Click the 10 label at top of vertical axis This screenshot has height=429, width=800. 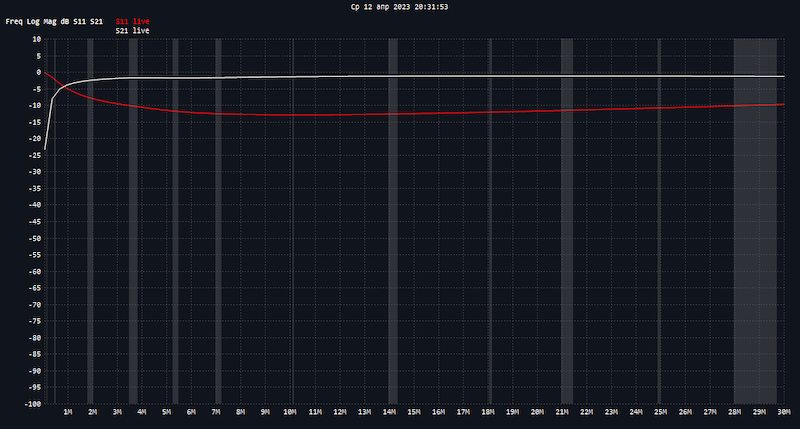(x=35, y=39)
